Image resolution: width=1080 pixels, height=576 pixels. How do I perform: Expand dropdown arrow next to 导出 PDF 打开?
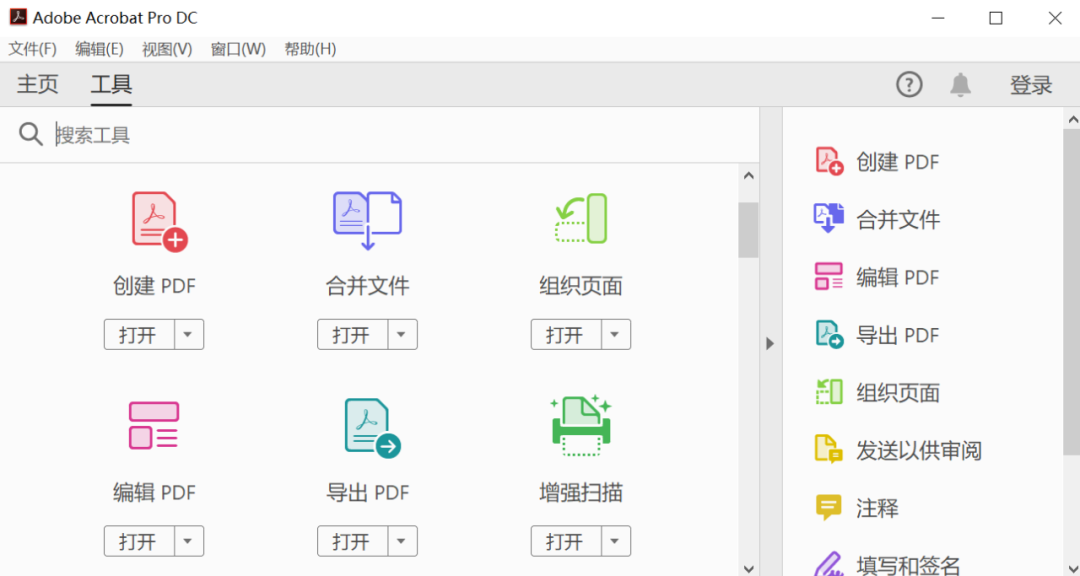coord(402,542)
